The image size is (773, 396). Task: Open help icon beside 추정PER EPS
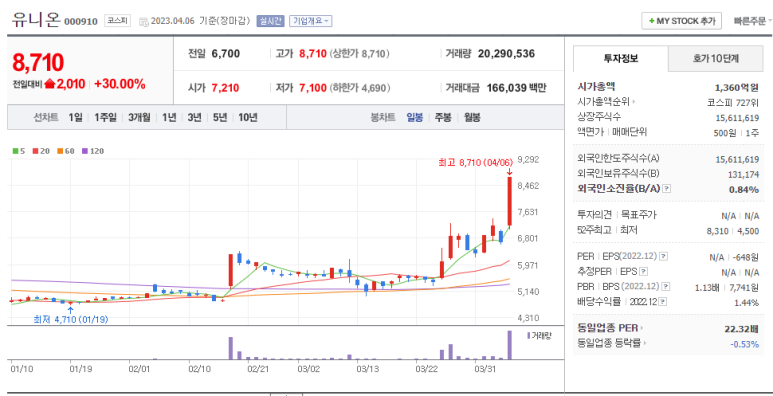(x=643, y=272)
